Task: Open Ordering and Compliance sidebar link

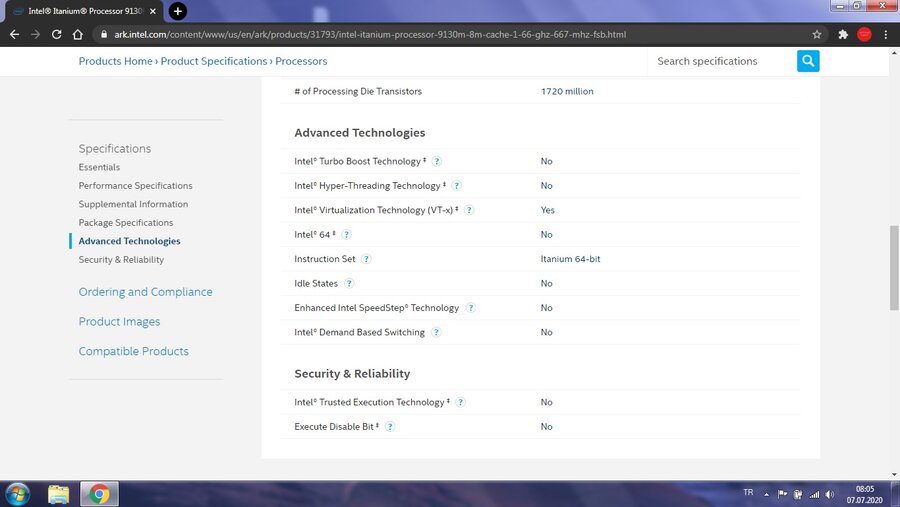Action: coord(145,292)
